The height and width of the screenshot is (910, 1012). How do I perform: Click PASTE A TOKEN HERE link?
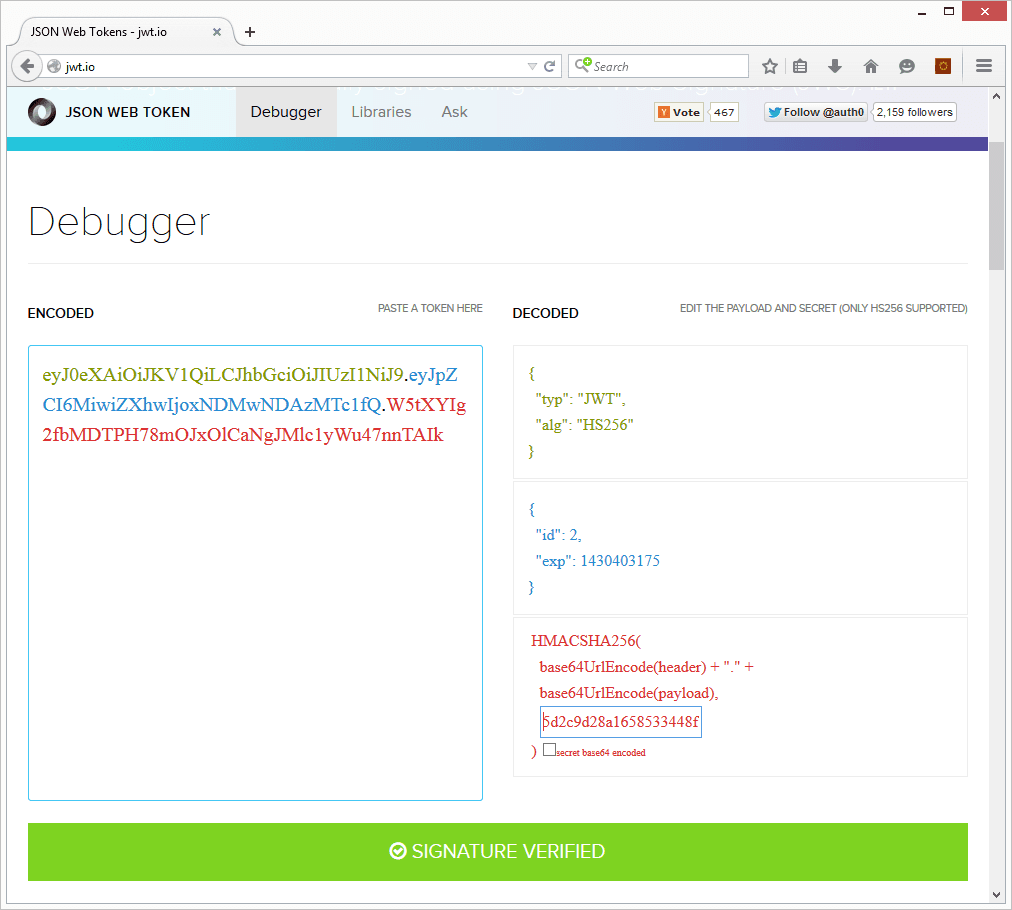tap(430, 308)
